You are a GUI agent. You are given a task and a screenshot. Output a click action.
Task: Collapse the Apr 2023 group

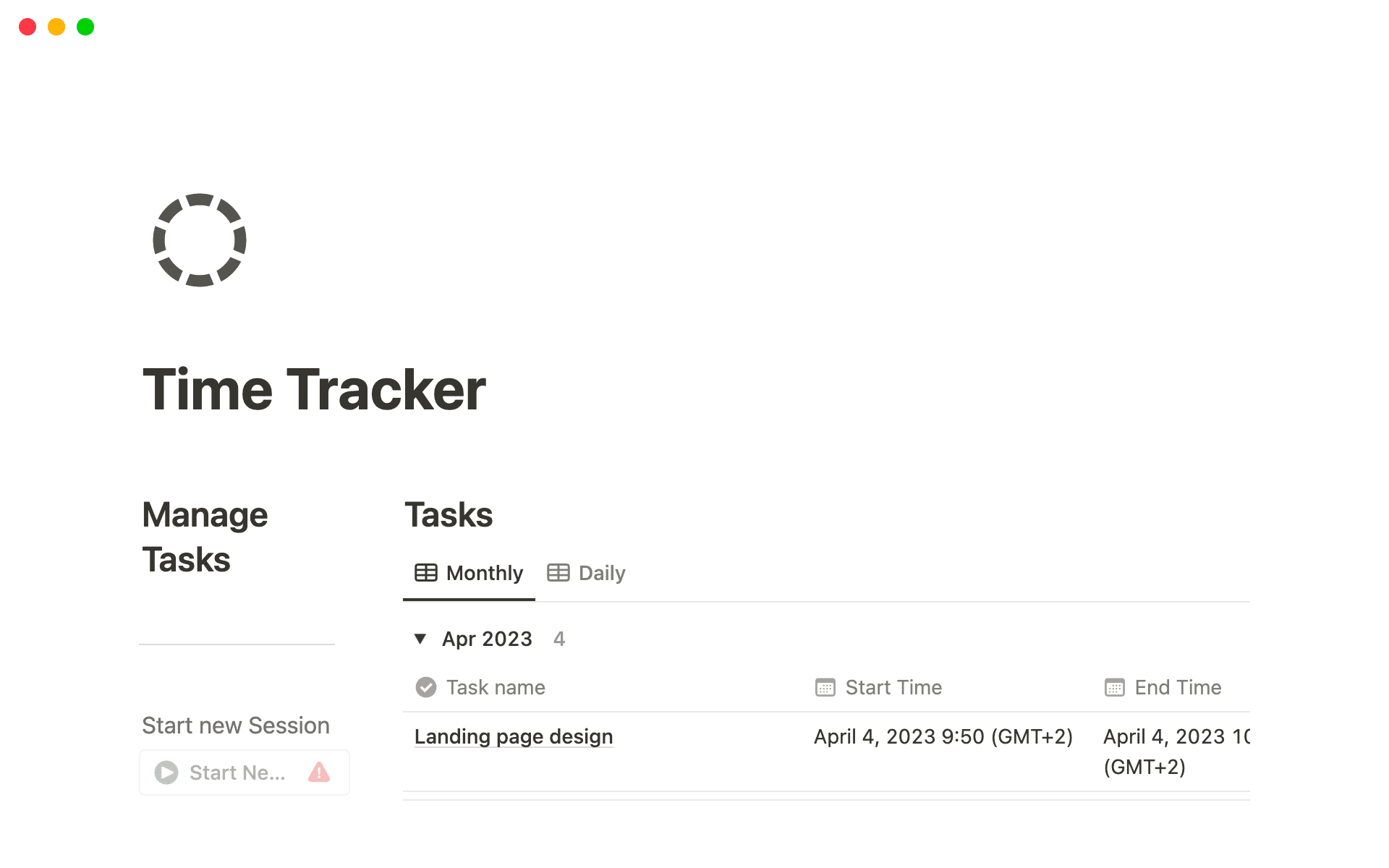coord(420,639)
